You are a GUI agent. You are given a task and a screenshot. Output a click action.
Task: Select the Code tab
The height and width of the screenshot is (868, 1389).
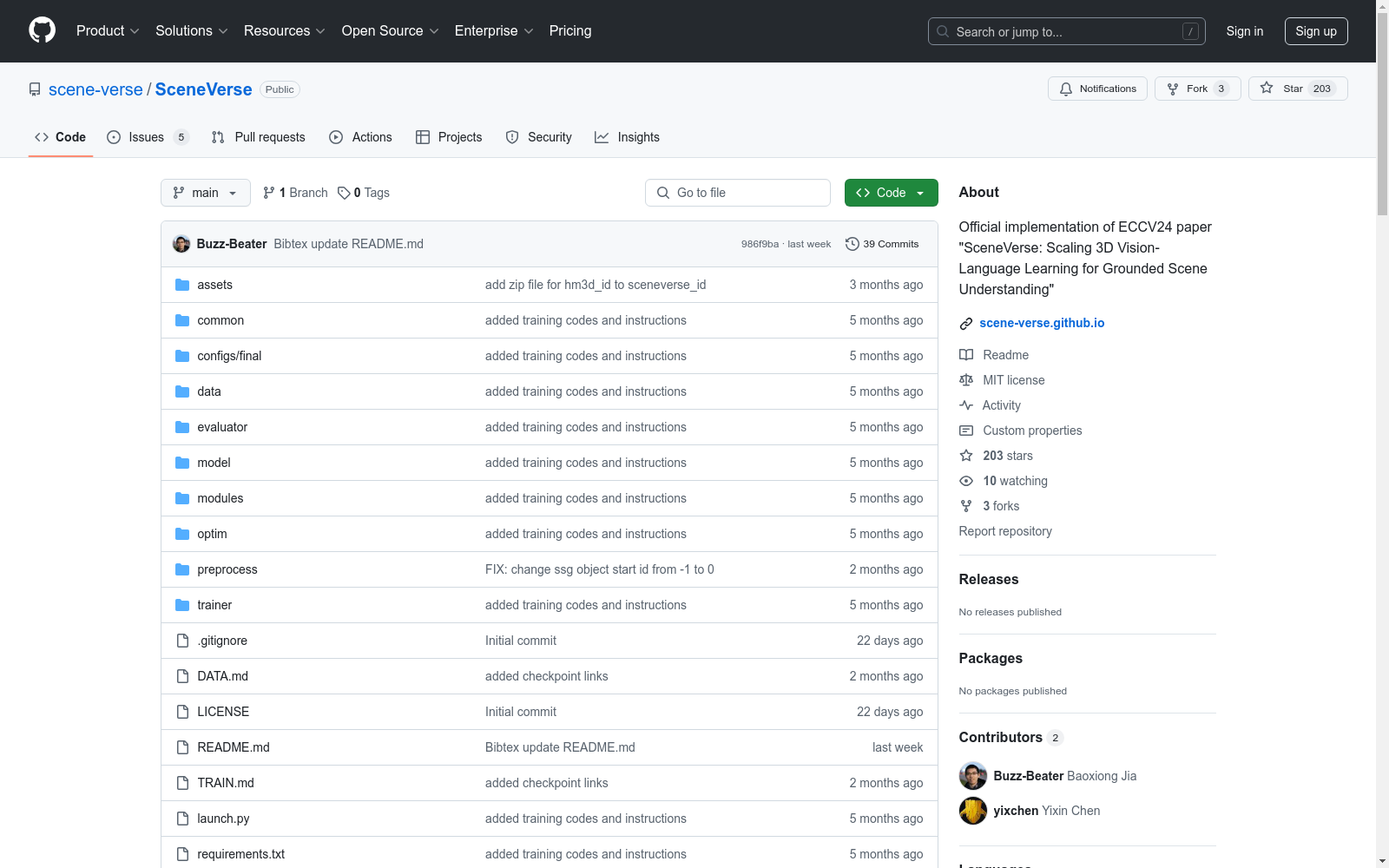(x=61, y=137)
